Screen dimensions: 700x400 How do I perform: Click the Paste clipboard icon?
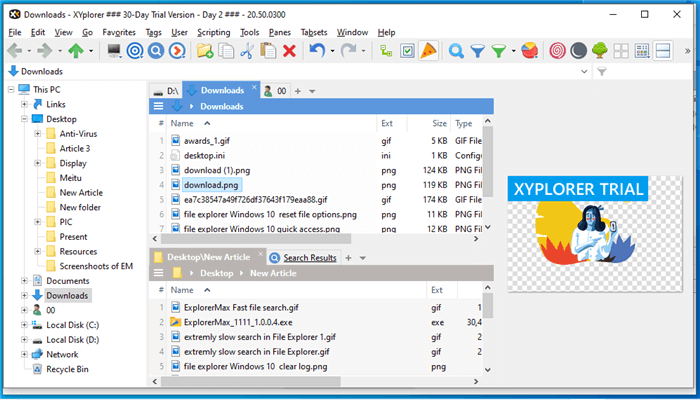(x=268, y=51)
